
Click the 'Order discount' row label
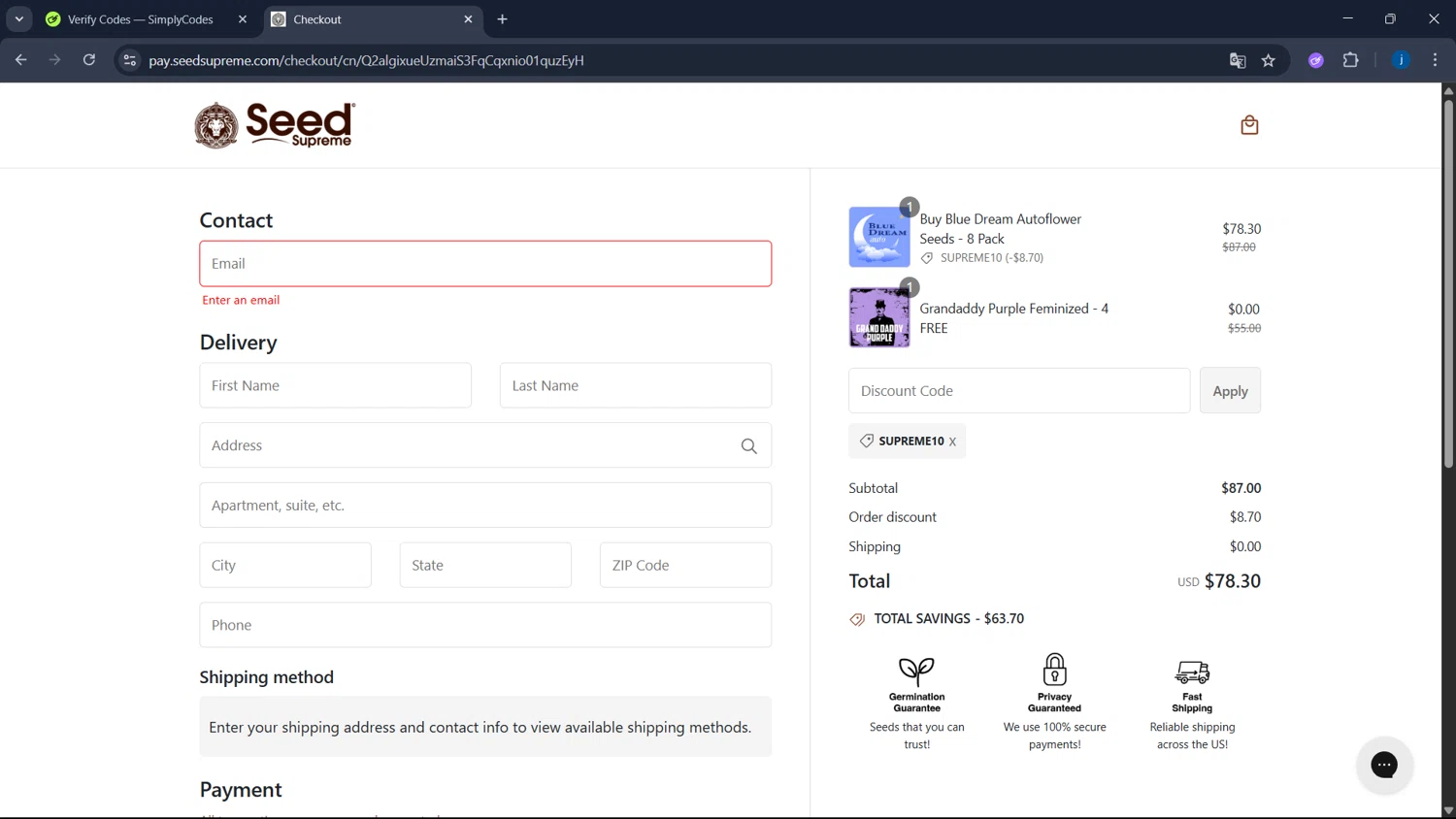pyautogui.click(x=893, y=517)
